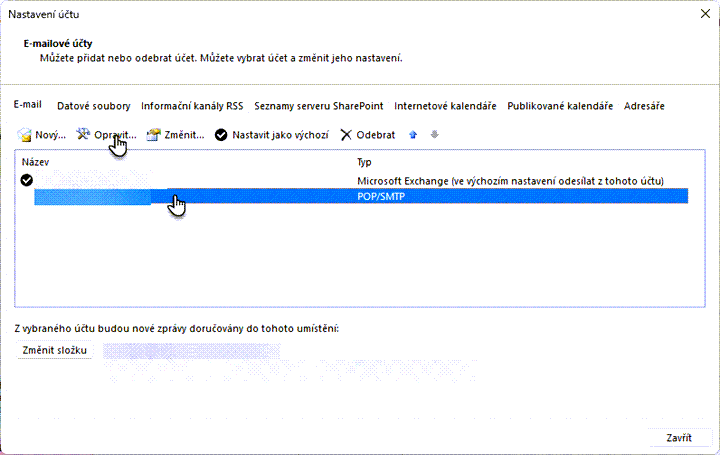The height and width of the screenshot is (455, 720).
Task: Click the Změnit složku button
Action: [56, 351]
